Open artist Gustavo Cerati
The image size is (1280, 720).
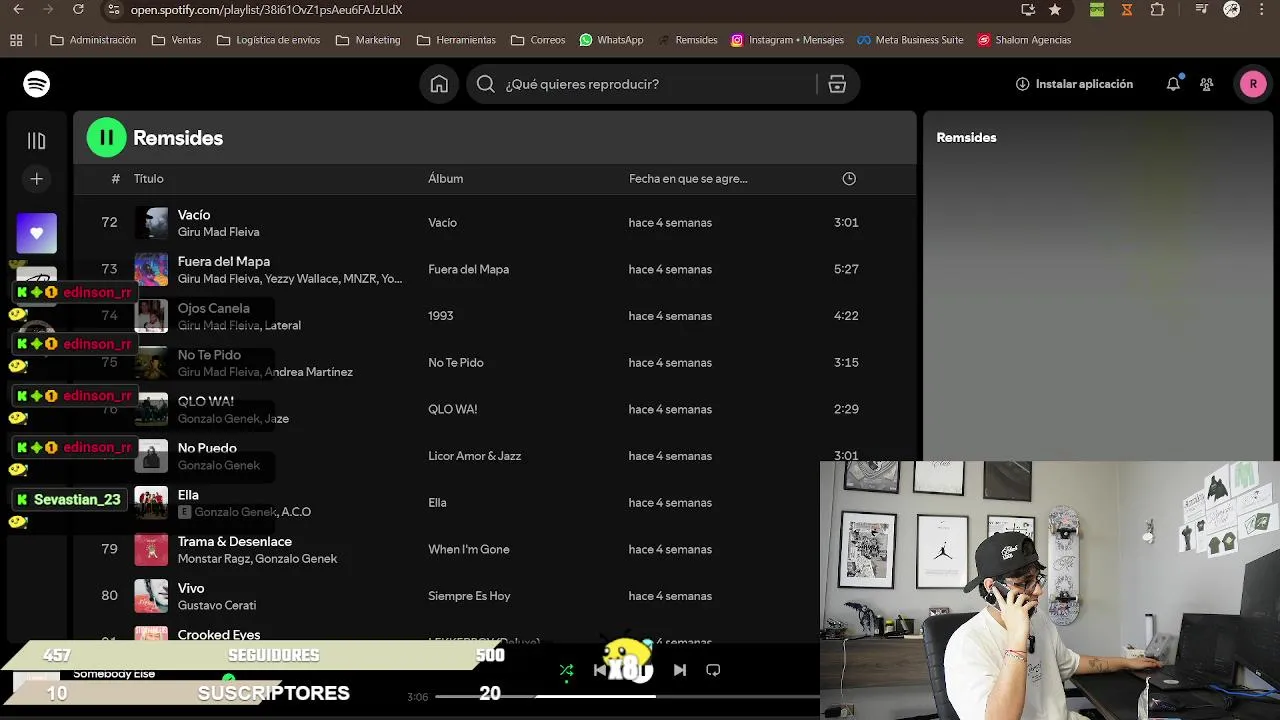point(217,606)
